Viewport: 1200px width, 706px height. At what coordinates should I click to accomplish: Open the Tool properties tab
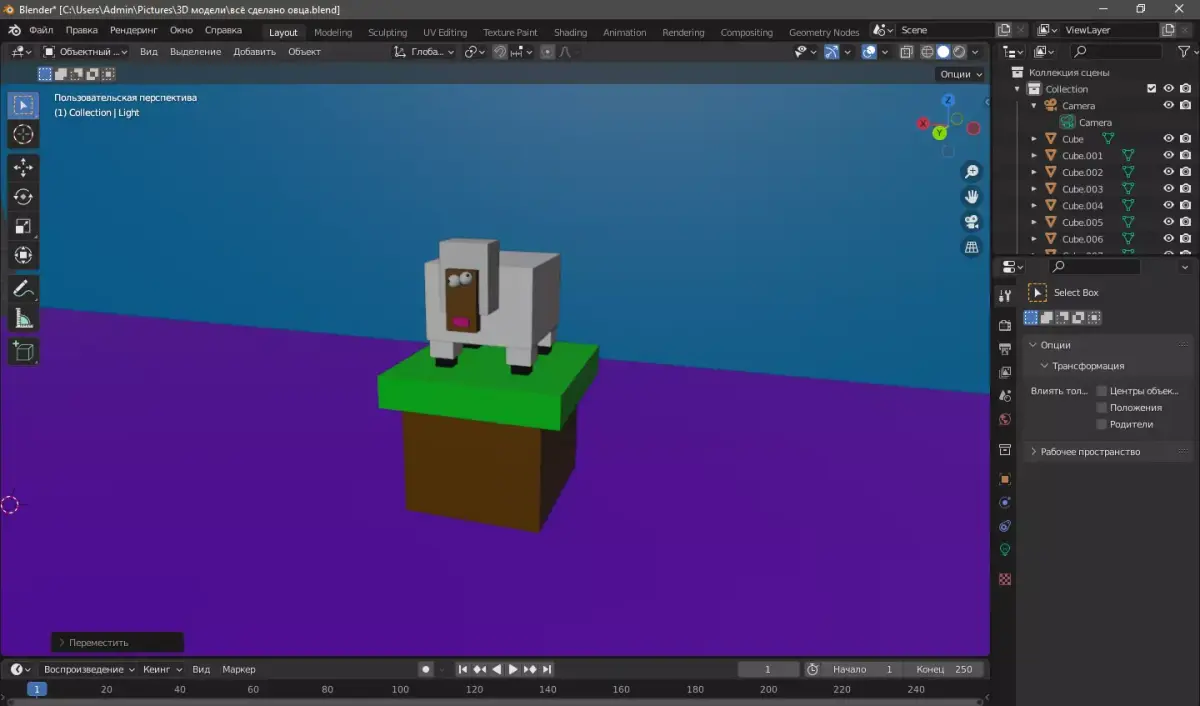1005,296
